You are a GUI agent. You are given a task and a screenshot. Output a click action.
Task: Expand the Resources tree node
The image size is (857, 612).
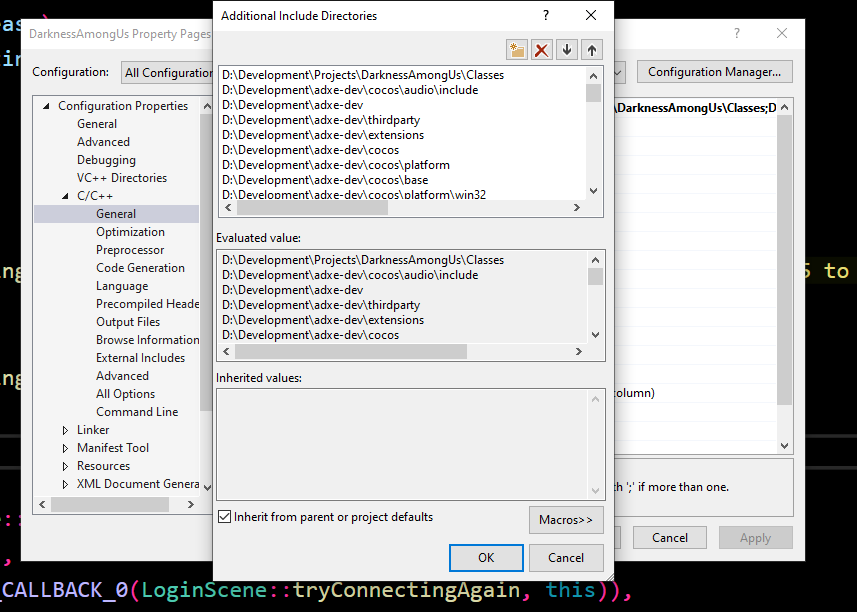click(66, 467)
